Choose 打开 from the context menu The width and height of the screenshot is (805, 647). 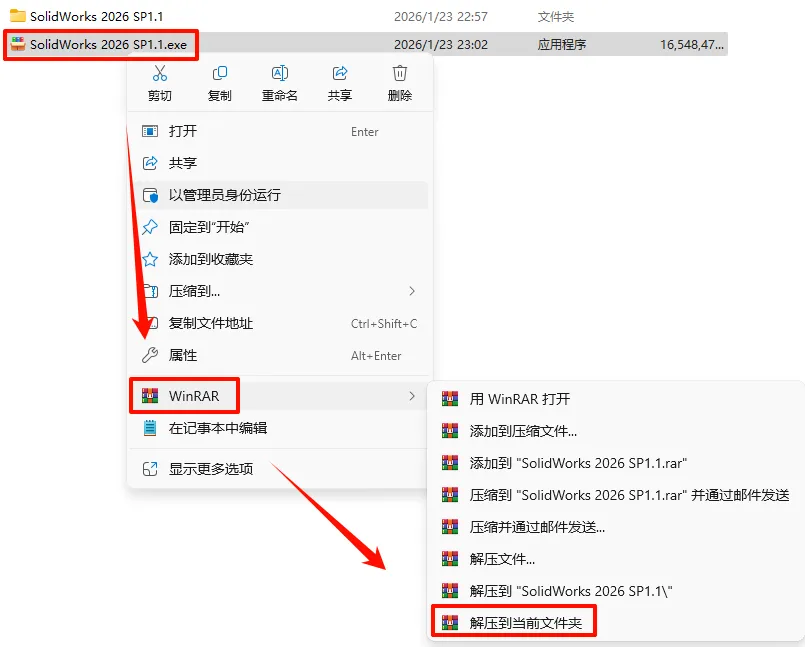(277, 131)
